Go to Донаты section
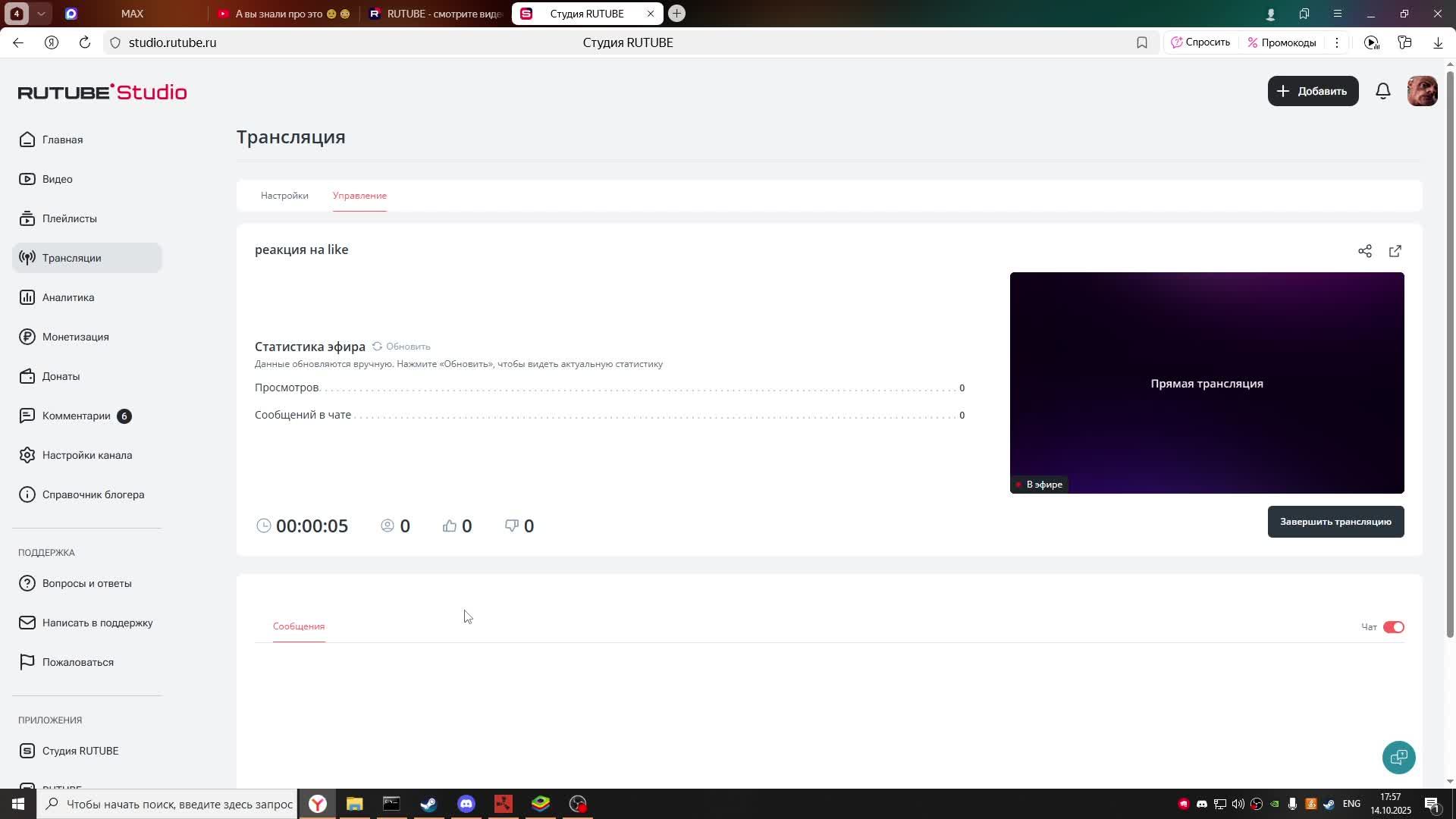Screen dimensions: 1456x819 point(61,376)
